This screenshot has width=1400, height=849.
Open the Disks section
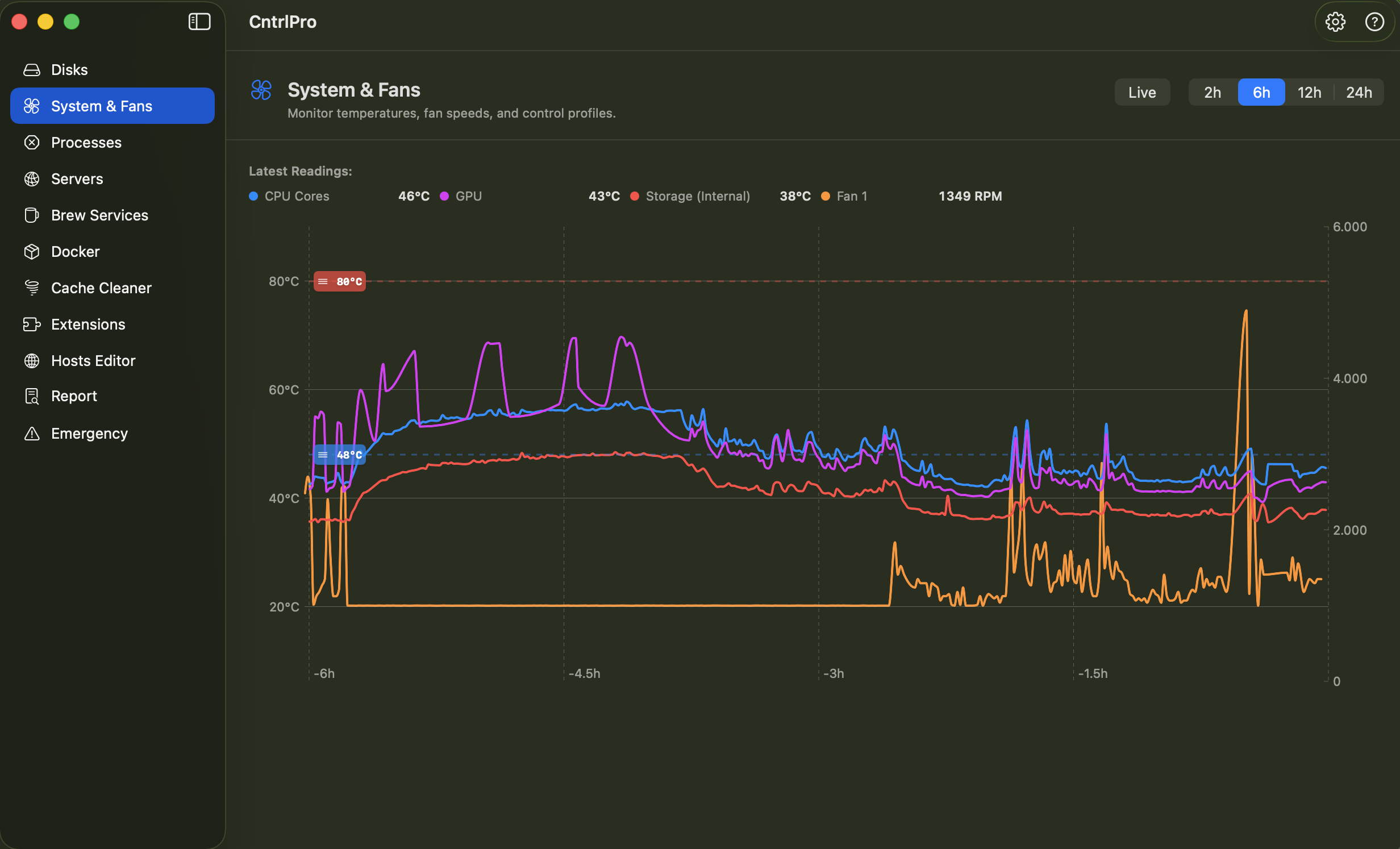(x=113, y=70)
